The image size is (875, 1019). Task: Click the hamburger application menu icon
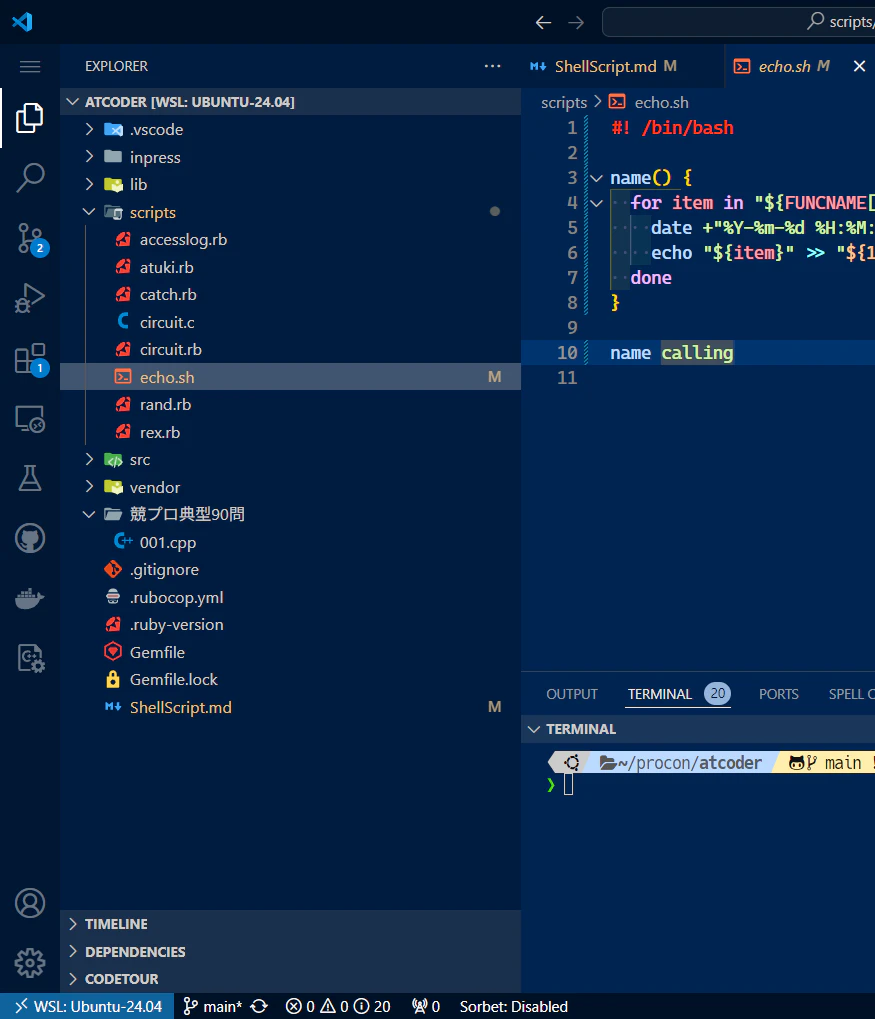pyautogui.click(x=30, y=66)
